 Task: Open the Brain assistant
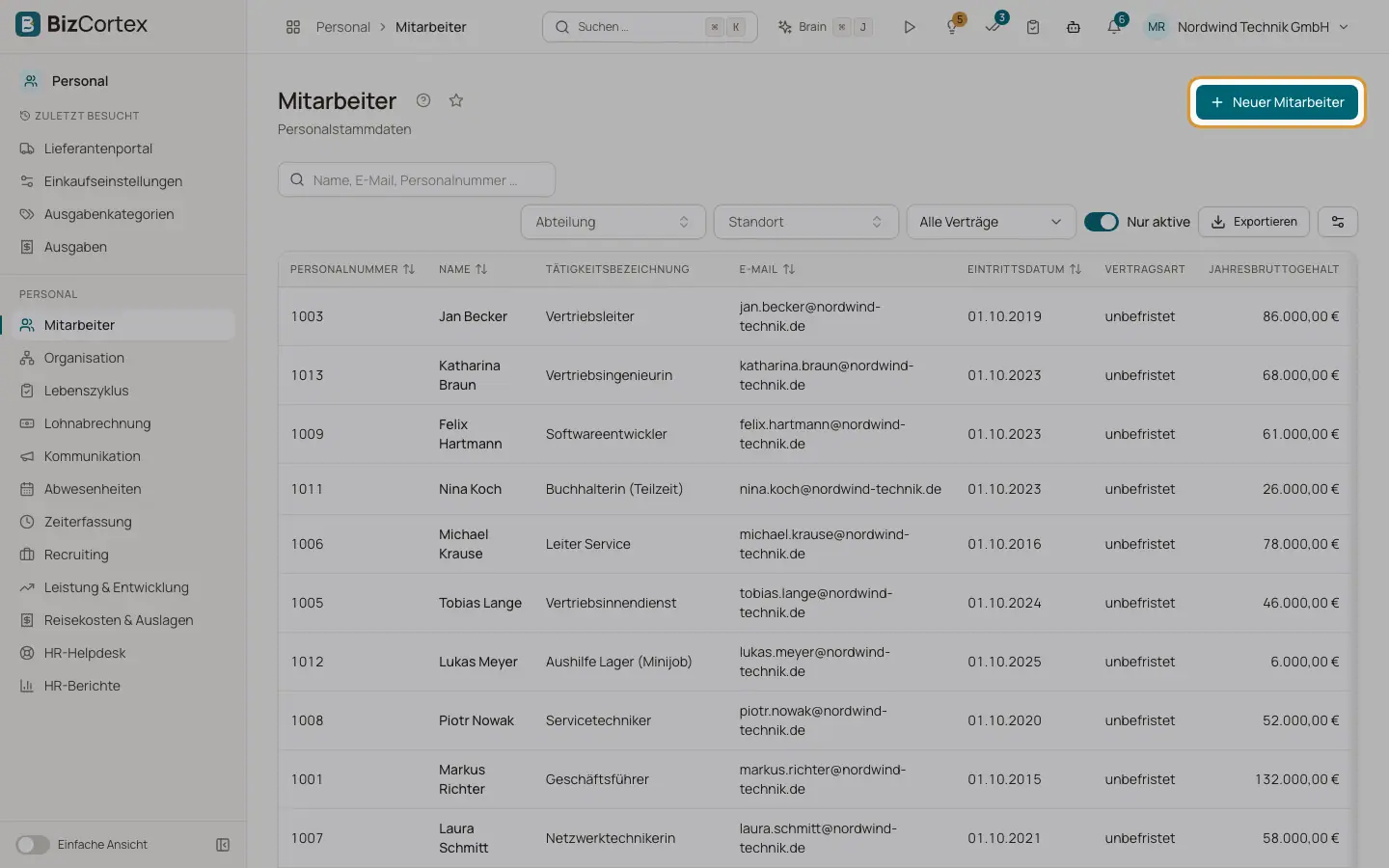click(x=825, y=27)
